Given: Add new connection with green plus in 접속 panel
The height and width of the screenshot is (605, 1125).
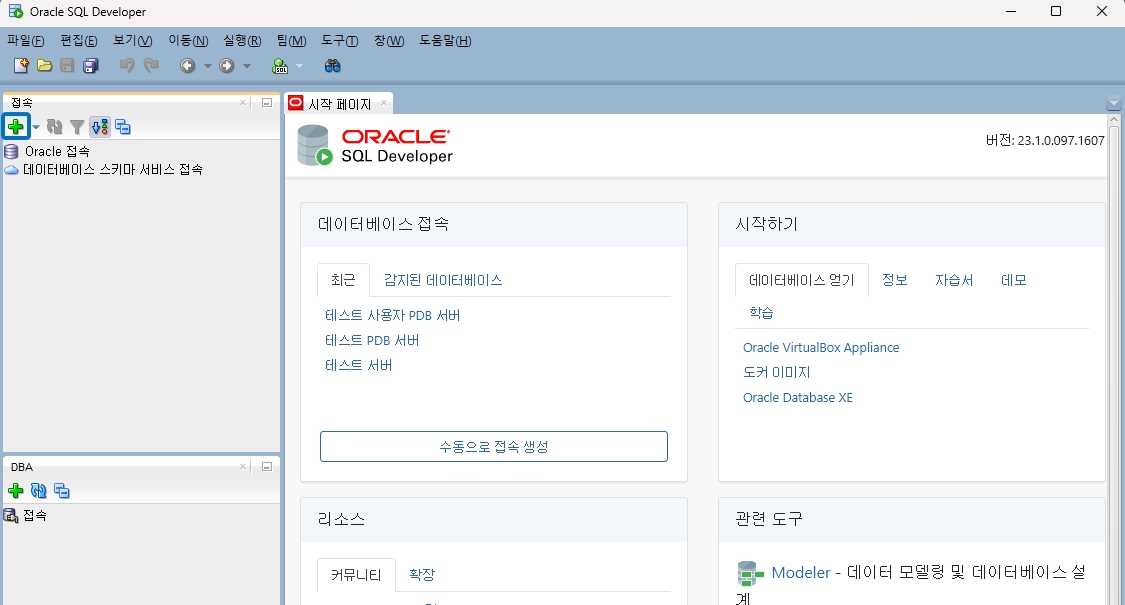Looking at the screenshot, I should tap(16, 127).
